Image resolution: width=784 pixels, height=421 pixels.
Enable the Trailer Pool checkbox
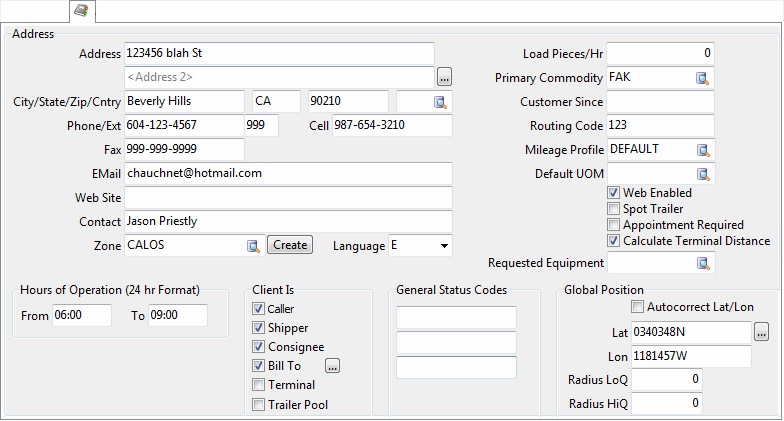pos(259,405)
